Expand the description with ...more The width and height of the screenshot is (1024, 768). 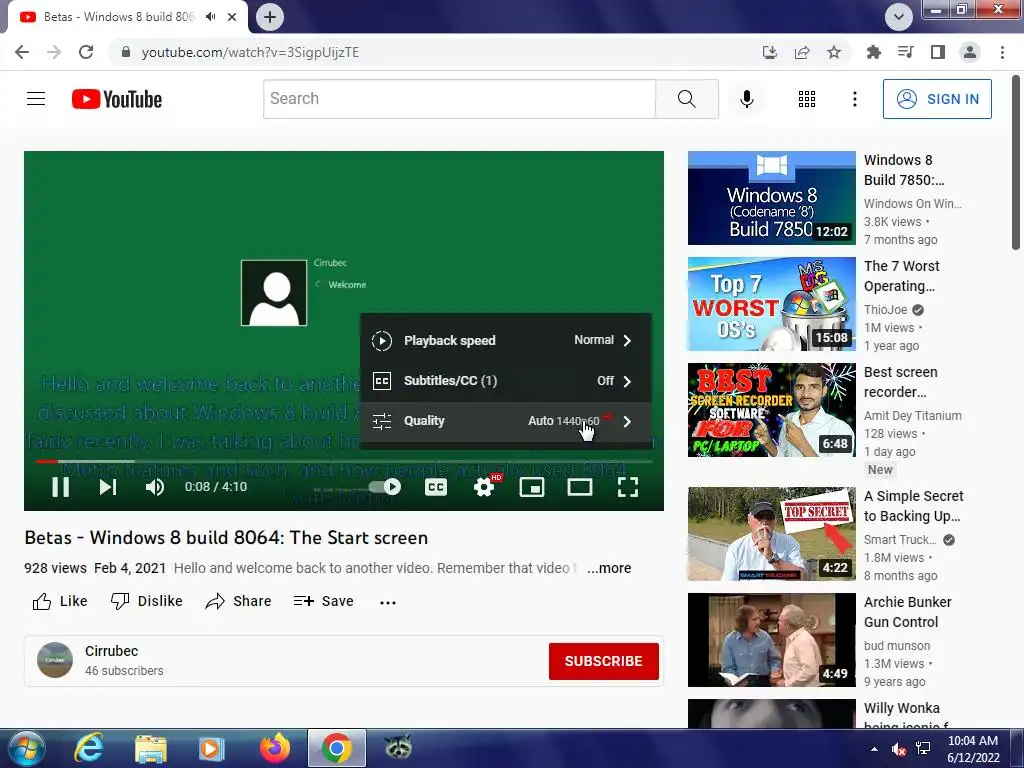609,568
